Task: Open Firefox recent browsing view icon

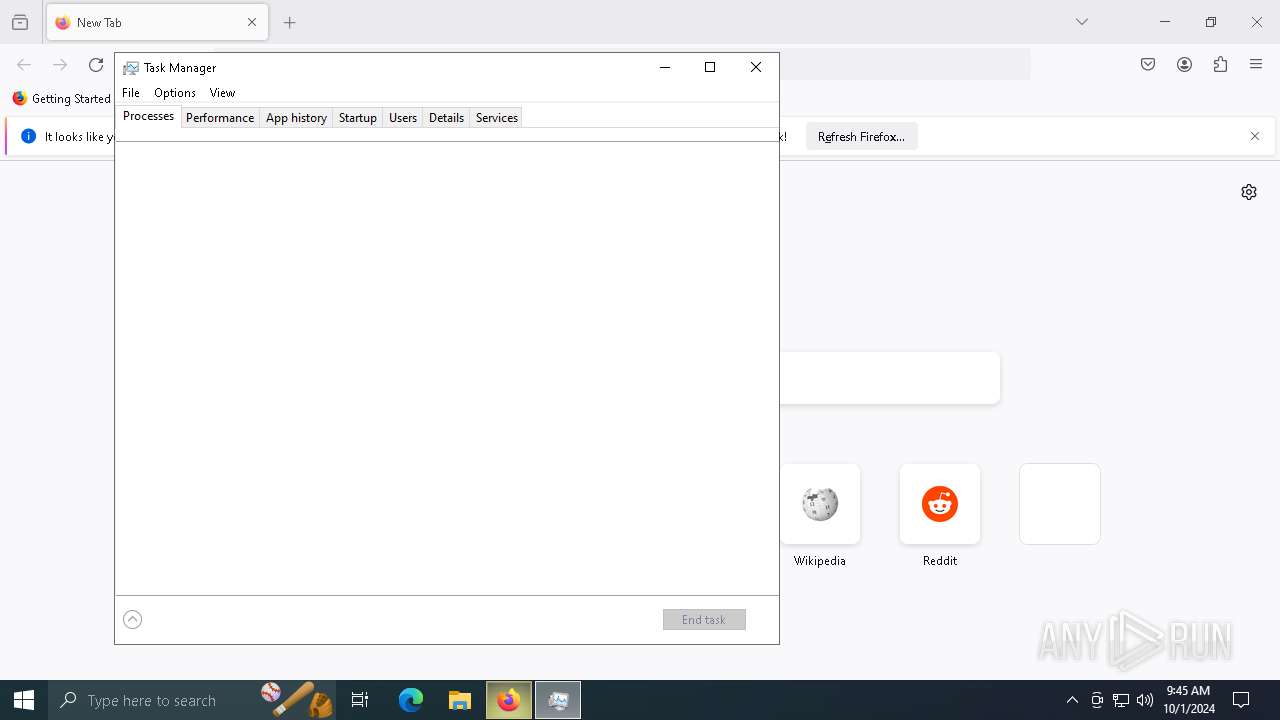Action: pyautogui.click(x=20, y=22)
